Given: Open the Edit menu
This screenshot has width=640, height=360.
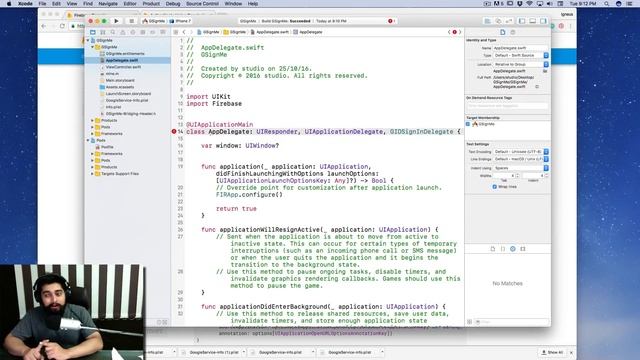Looking at the screenshot, I should 56,4.
